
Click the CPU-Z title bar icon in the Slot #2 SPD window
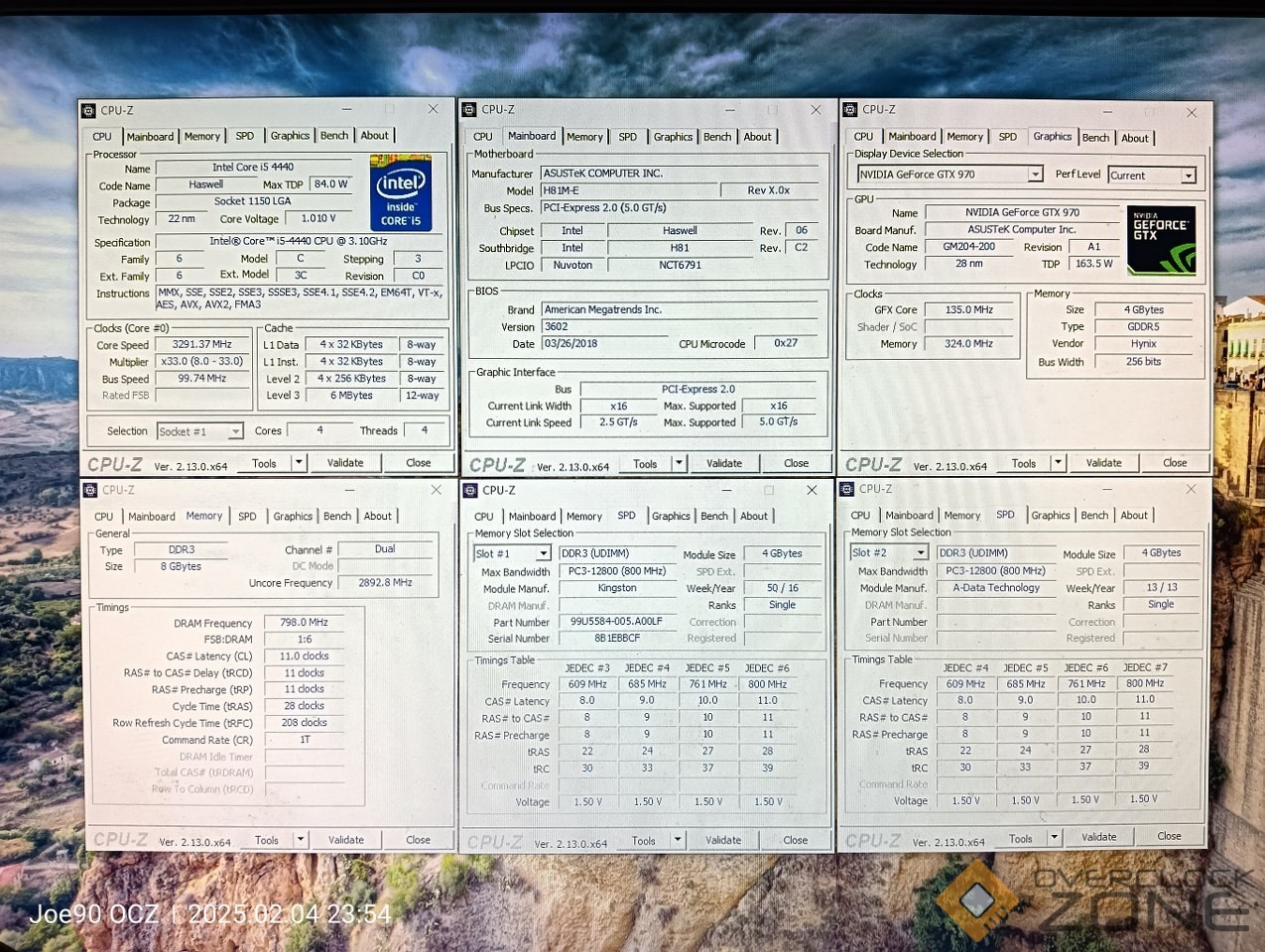tap(848, 489)
